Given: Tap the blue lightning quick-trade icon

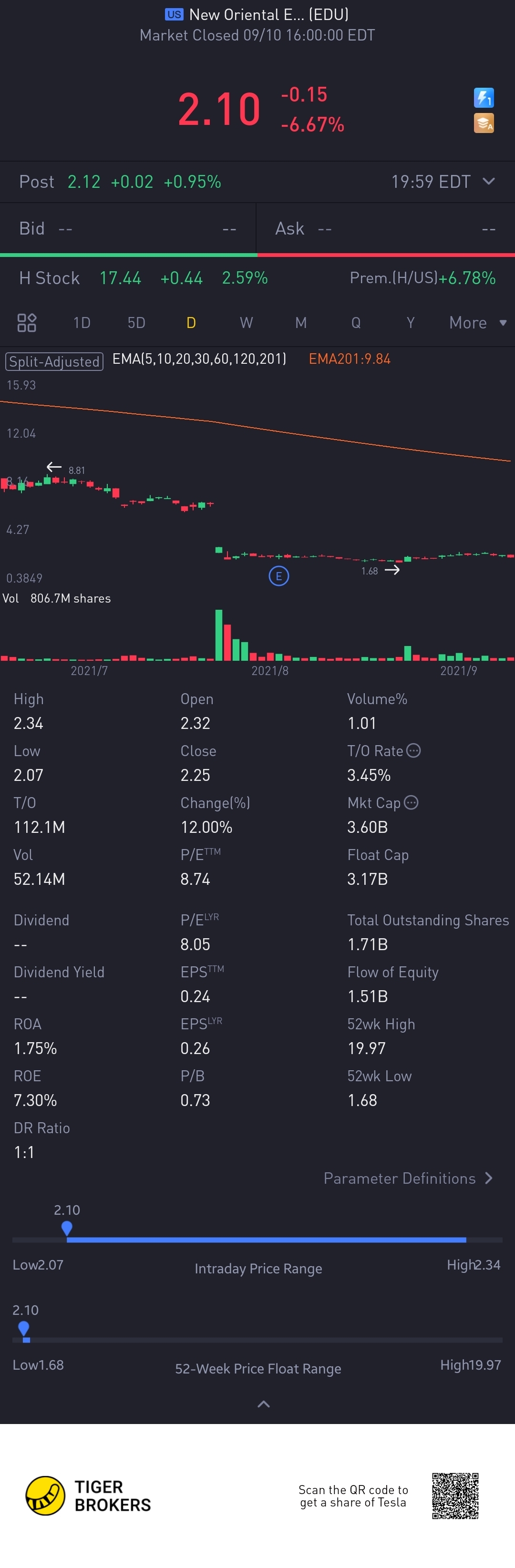Looking at the screenshot, I should click(x=484, y=97).
